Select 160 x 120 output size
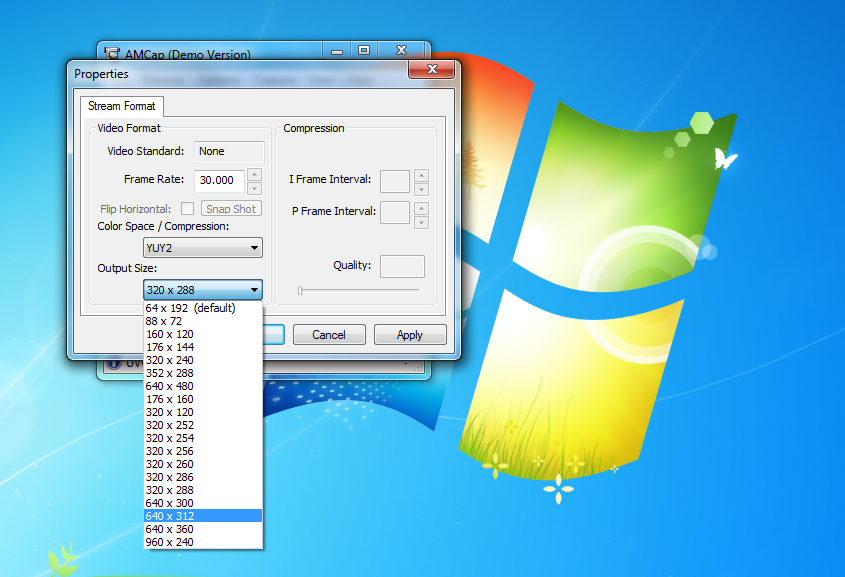The image size is (845, 577). tap(203, 334)
